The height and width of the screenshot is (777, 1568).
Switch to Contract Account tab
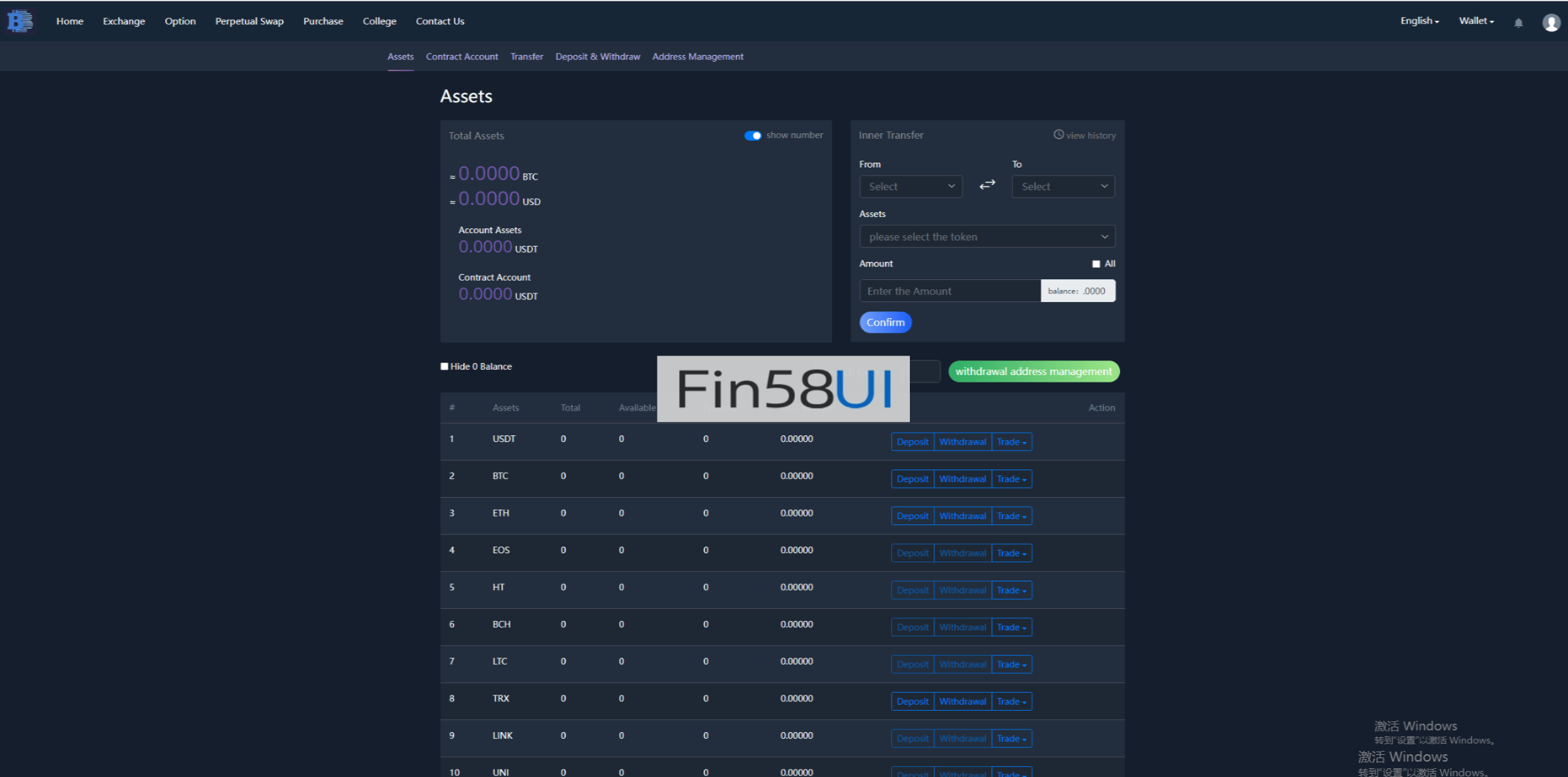tap(462, 57)
